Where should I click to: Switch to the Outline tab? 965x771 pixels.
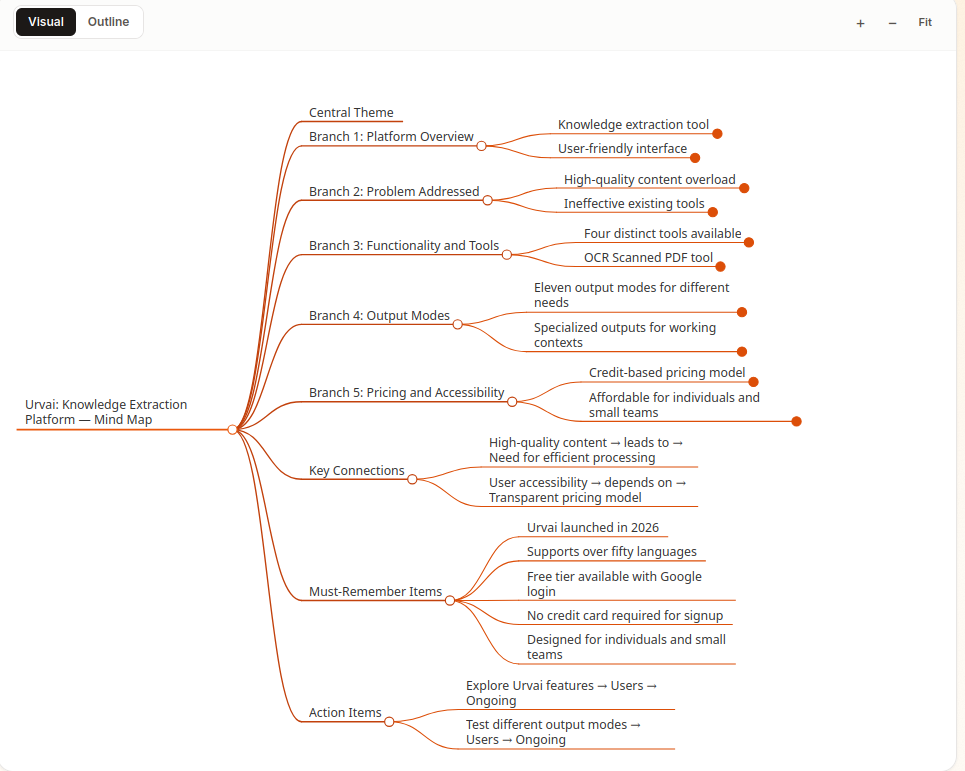tap(108, 22)
